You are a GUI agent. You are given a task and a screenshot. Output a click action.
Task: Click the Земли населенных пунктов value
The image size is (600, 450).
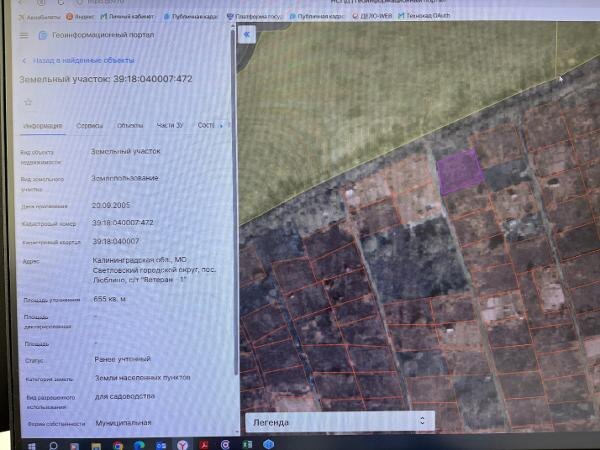pos(142,377)
